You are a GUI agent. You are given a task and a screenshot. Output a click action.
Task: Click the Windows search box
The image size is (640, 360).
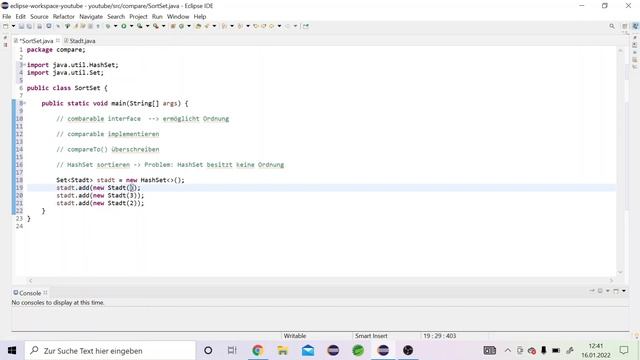pyautogui.click(x=110, y=351)
